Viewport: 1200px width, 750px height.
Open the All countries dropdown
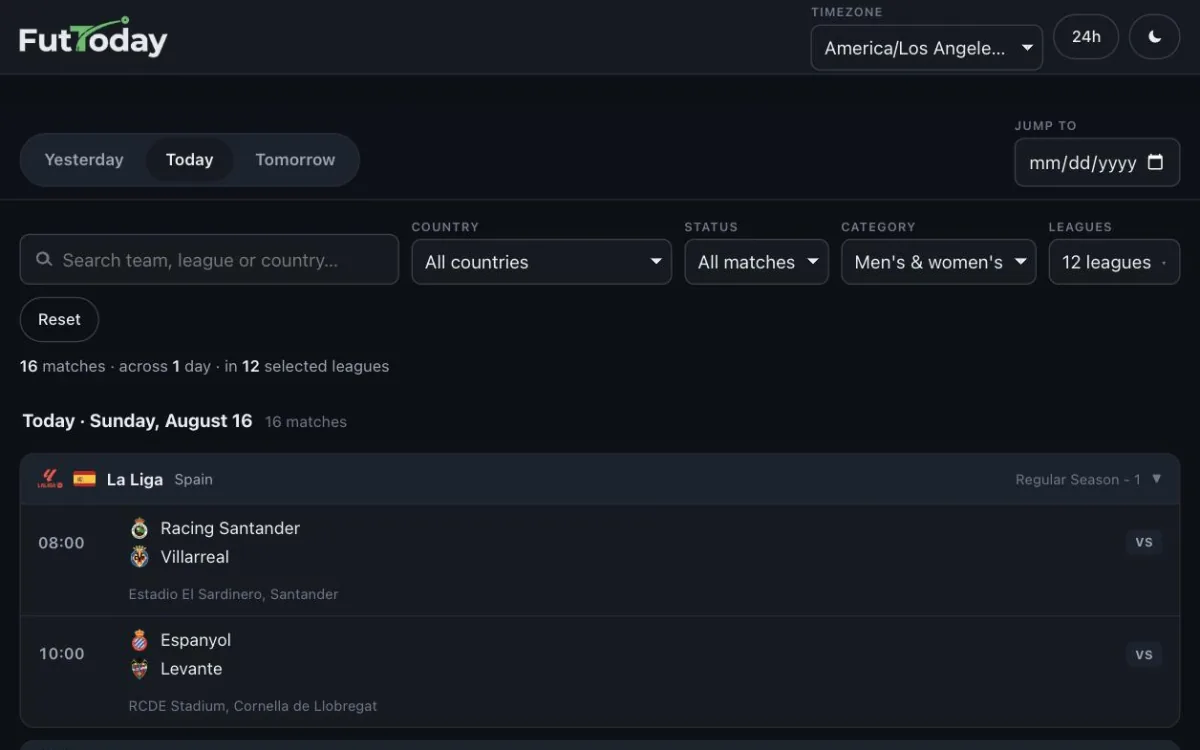541,262
